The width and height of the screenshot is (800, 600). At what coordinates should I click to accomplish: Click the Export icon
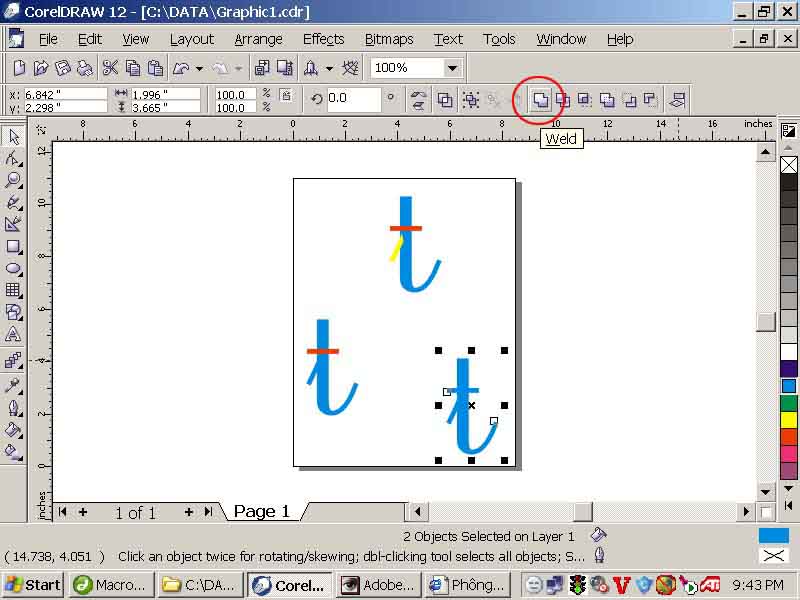coord(285,68)
